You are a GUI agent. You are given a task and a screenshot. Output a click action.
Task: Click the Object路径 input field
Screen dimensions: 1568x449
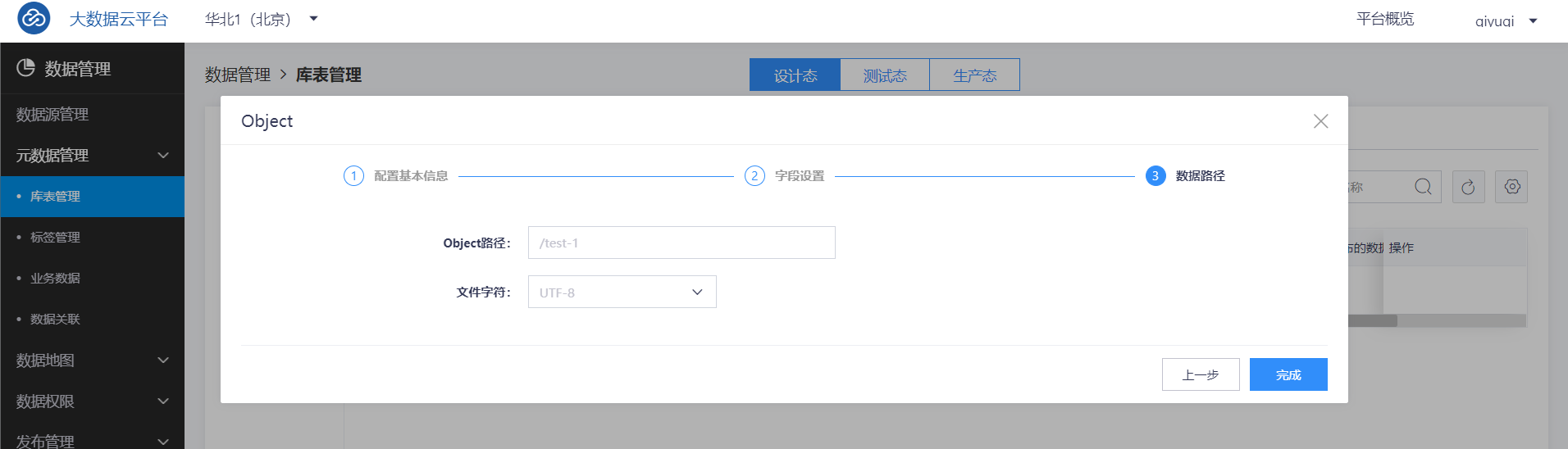681,243
